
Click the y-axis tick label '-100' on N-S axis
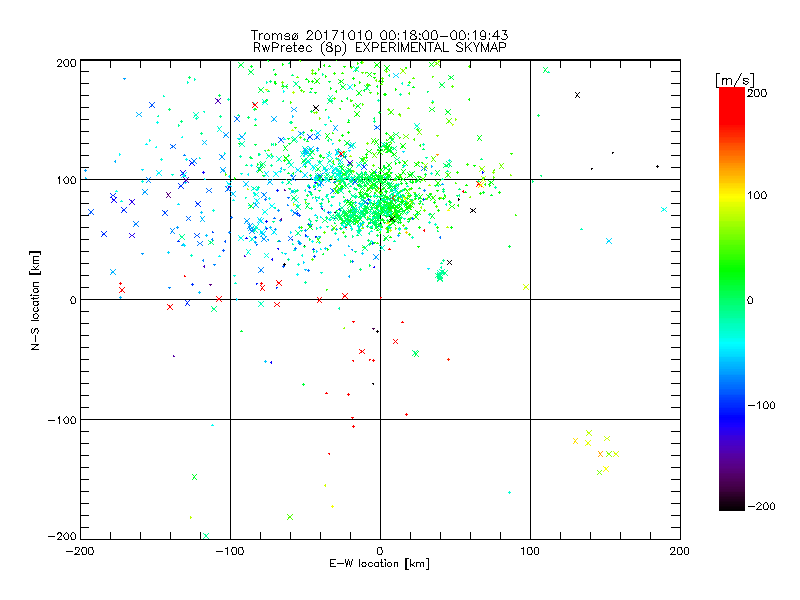coord(62,420)
